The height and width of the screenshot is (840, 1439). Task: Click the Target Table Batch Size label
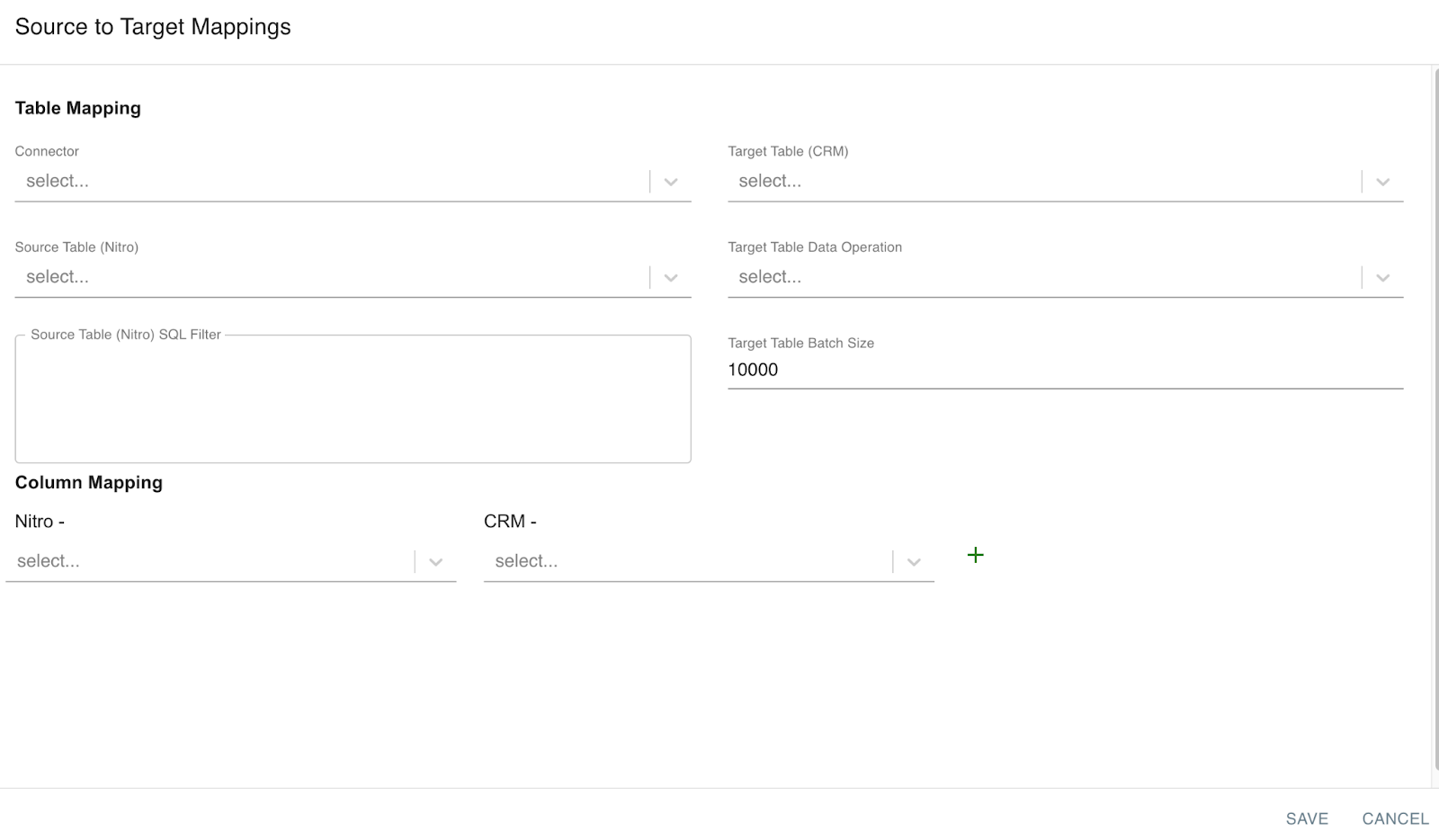[x=800, y=343]
